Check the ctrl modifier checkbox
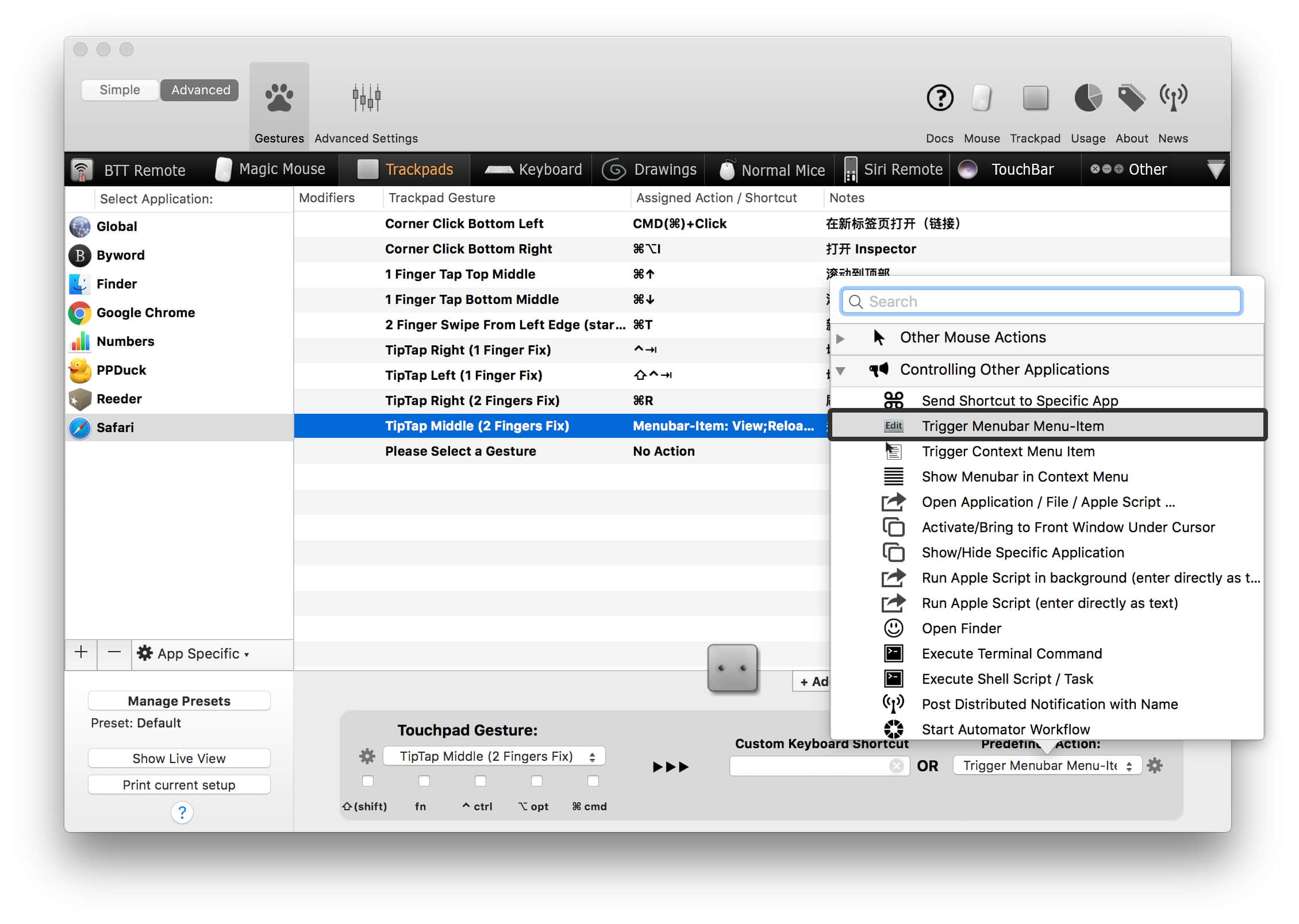This screenshot has height=924, width=1299. pos(480,781)
